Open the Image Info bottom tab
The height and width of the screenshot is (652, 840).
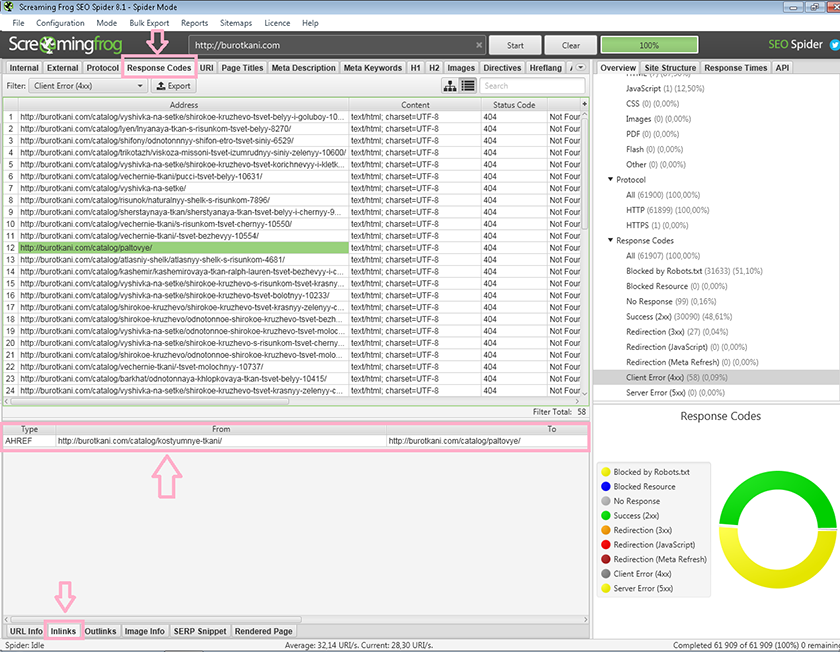145,631
